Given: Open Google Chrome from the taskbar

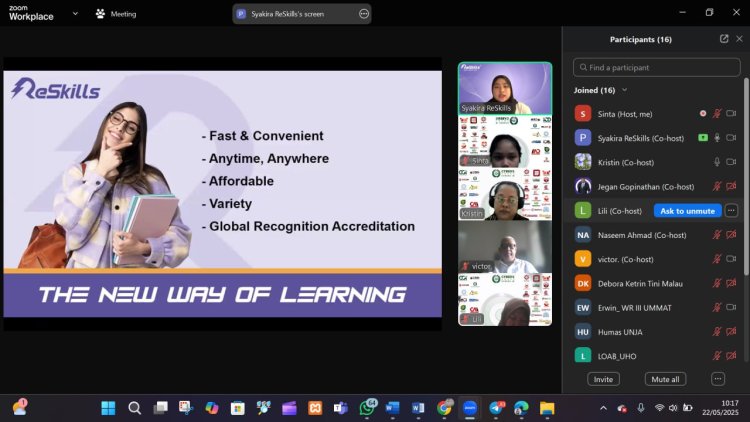Looking at the screenshot, I should pyautogui.click(x=444, y=408).
